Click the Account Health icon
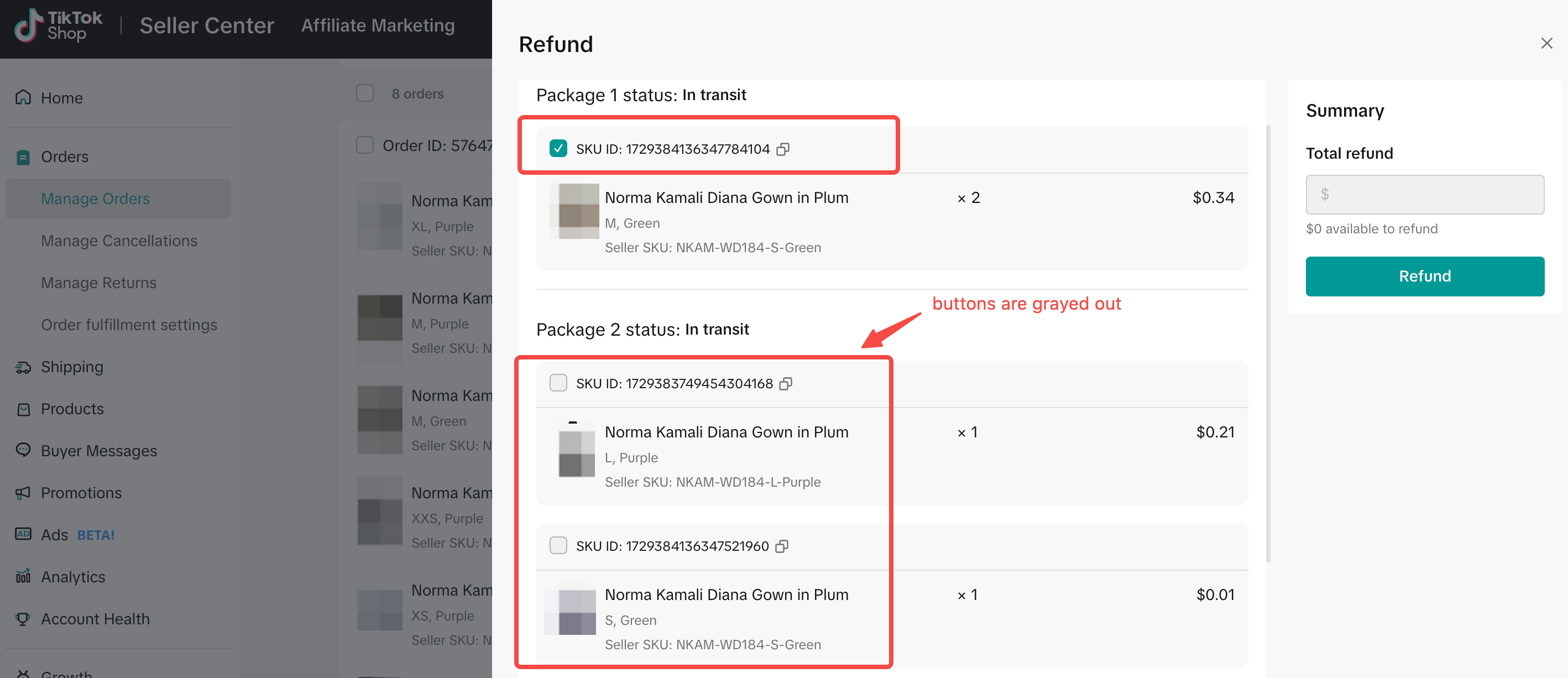The image size is (1568, 678). click(23, 618)
